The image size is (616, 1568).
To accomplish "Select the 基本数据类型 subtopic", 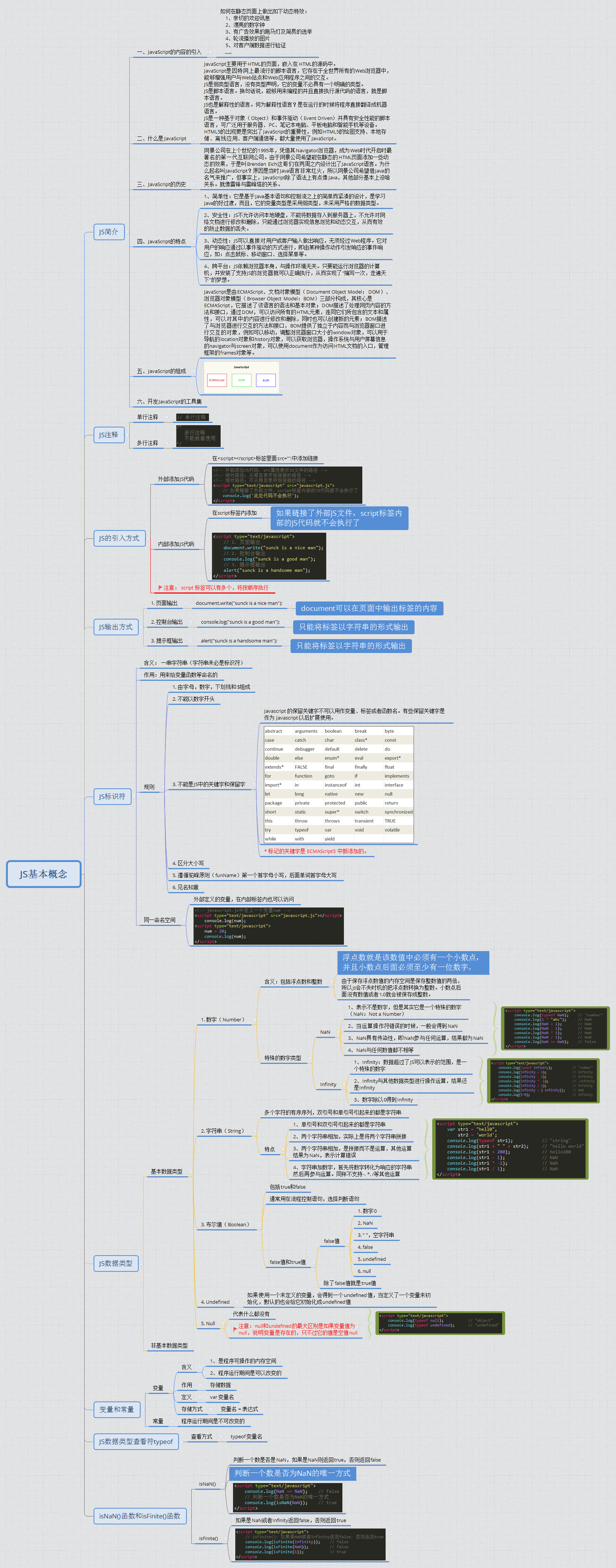I will click(x=167, y=1172).
